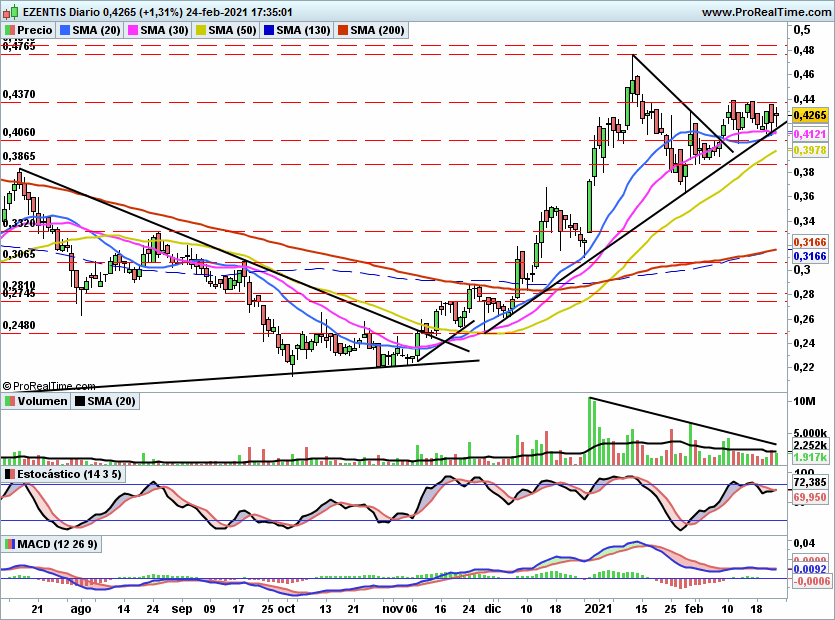The width and height of the screenshot is (835, 620).
Task: Click the level label 0,4060
Action: coord(19,132)
